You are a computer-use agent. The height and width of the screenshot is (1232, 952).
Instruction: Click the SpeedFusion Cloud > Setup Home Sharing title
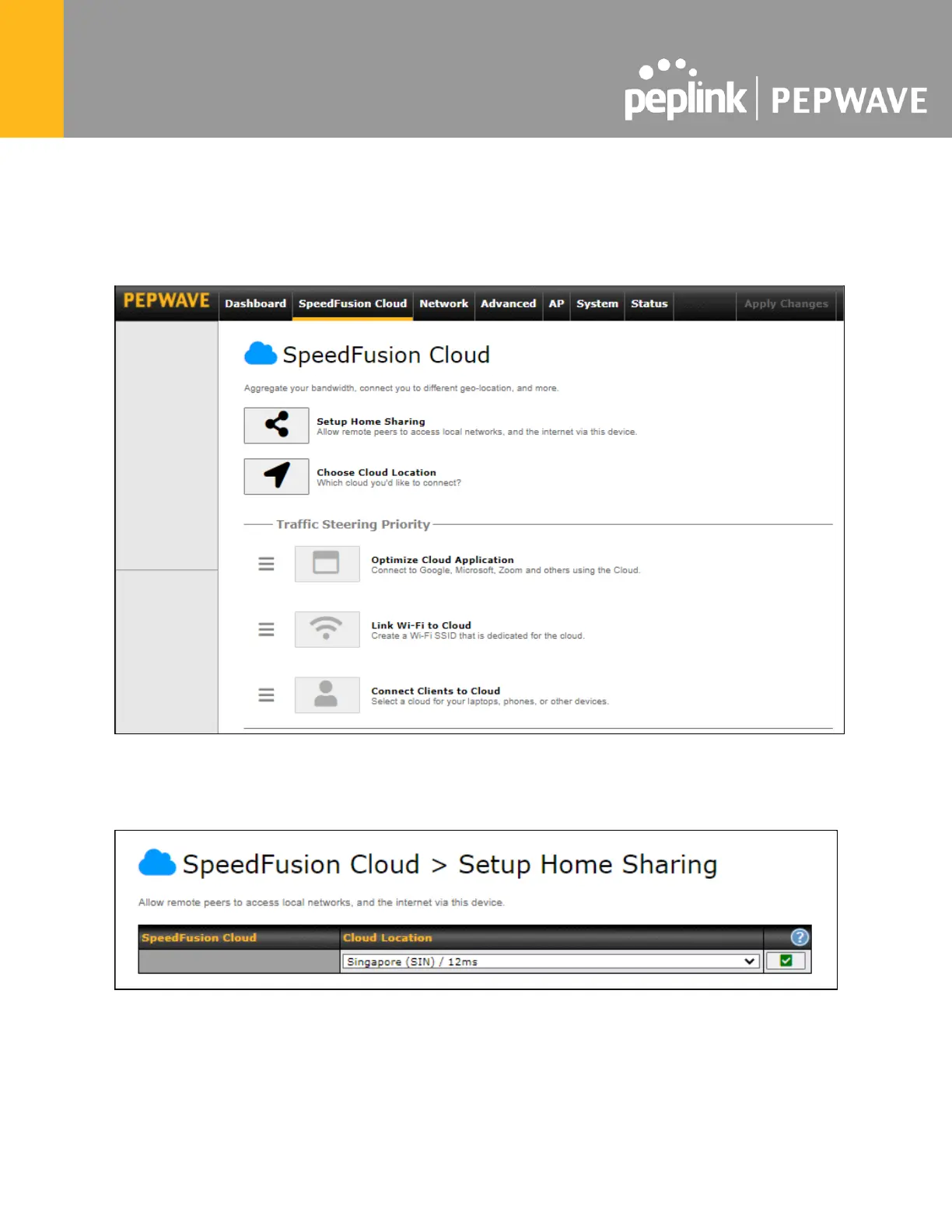[450, 865]
